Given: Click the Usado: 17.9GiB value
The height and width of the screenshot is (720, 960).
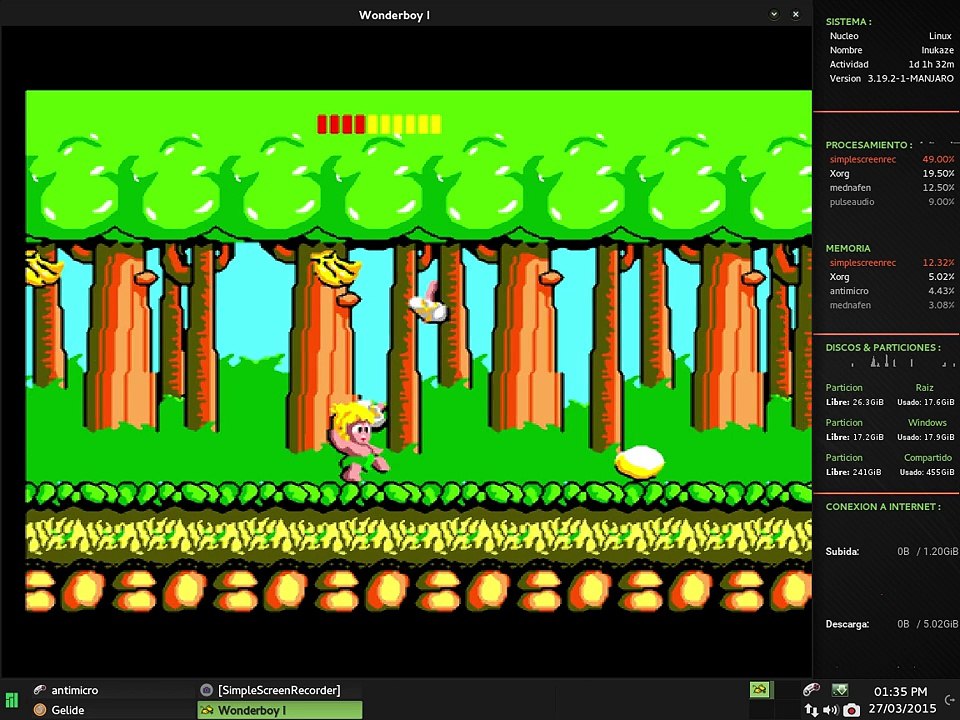Looking at the screenshot, I should (x=926, y=437).
